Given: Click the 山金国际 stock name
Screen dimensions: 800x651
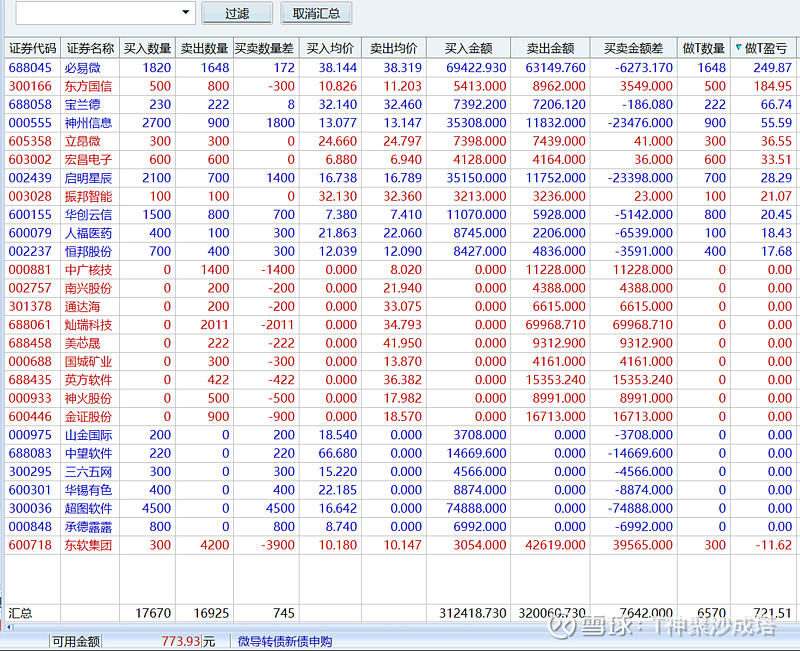Looking at the screenshot, I should (88, 435).
